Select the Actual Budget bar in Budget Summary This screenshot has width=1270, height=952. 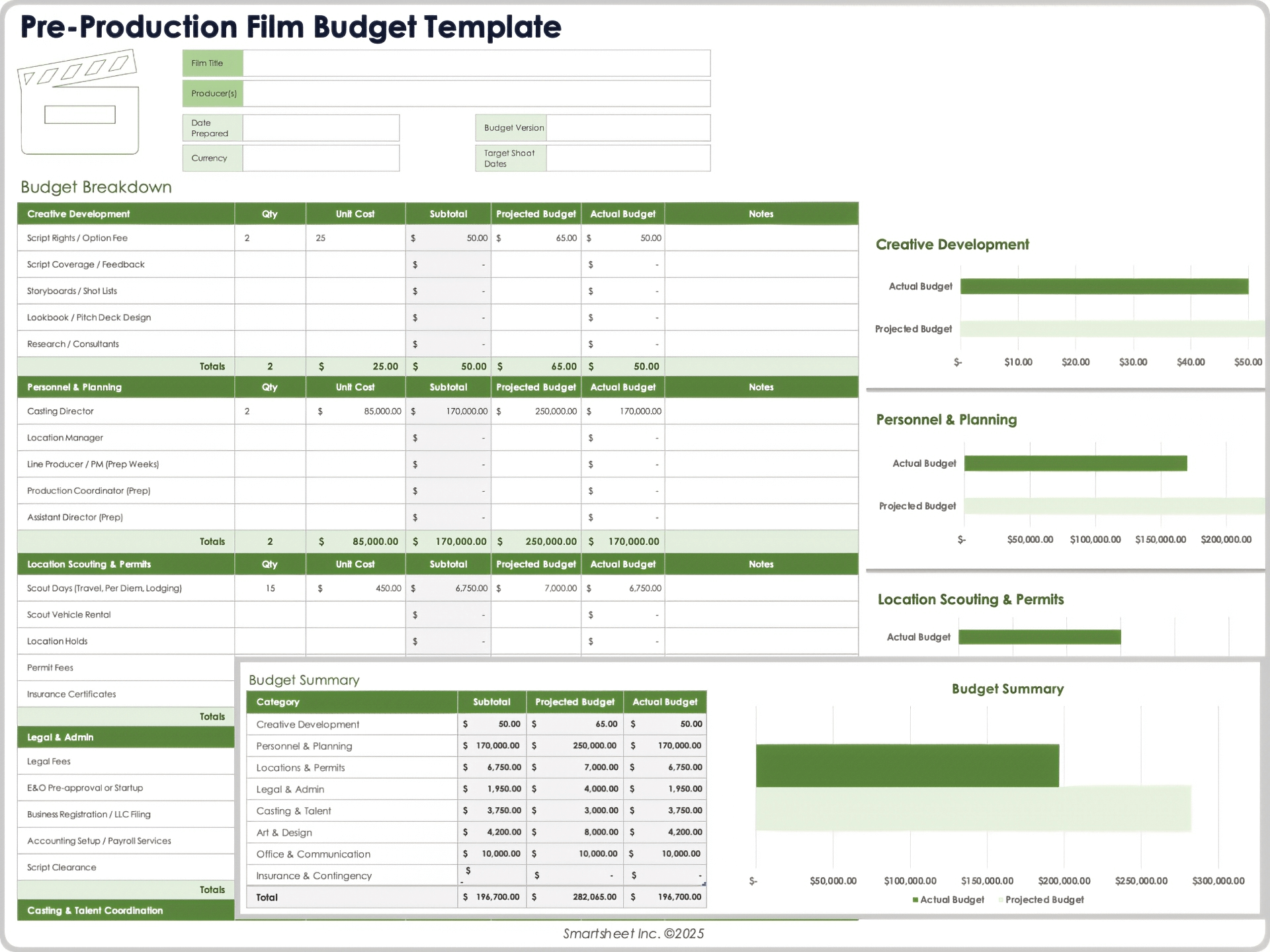(906, 766)
